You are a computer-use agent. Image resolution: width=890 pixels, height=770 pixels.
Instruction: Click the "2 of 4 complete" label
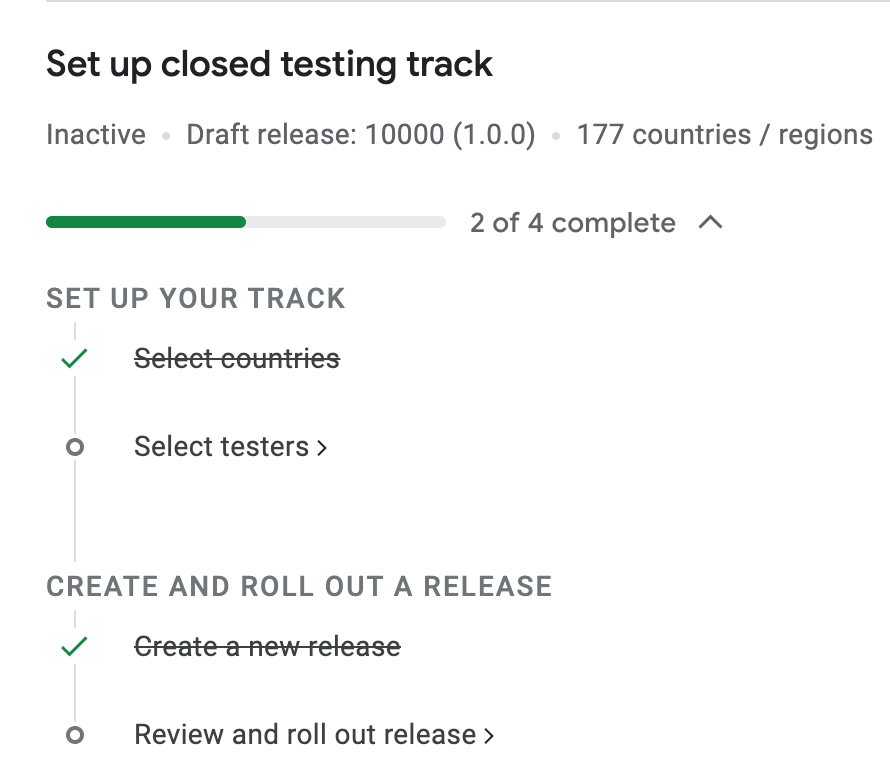(x=573, y=223)
